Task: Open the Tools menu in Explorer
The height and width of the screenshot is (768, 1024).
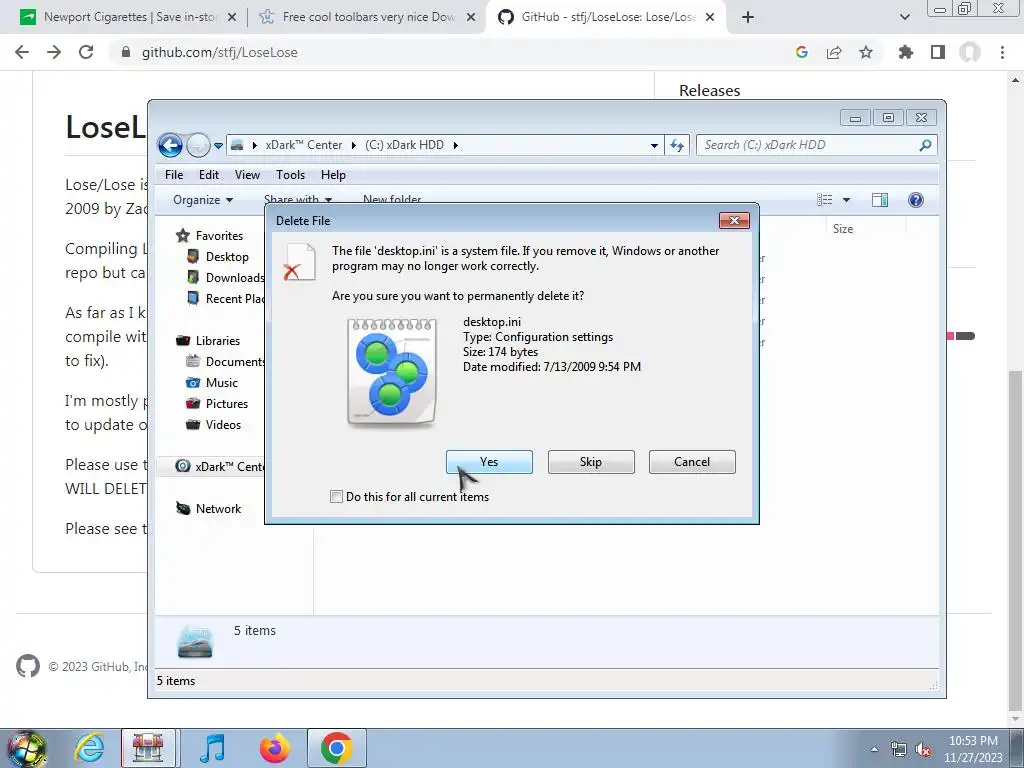Action: coord(291,175)
